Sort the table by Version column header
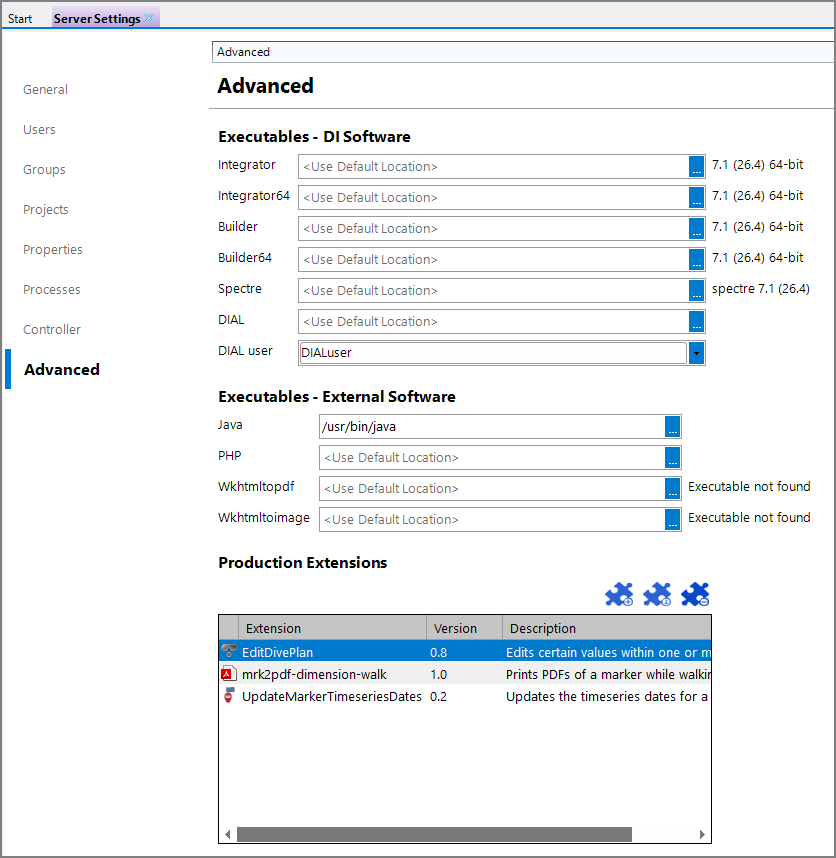The image size is (836, 858). pos(454,628)
